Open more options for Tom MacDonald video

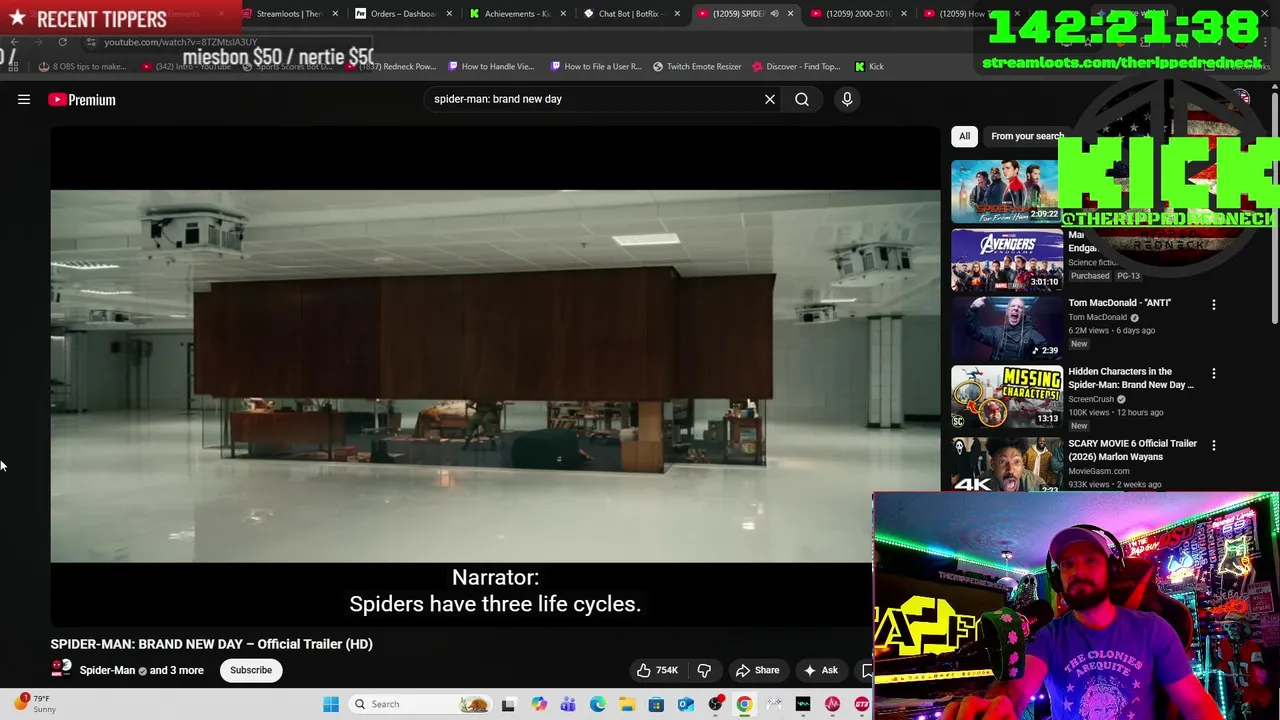1214,304
